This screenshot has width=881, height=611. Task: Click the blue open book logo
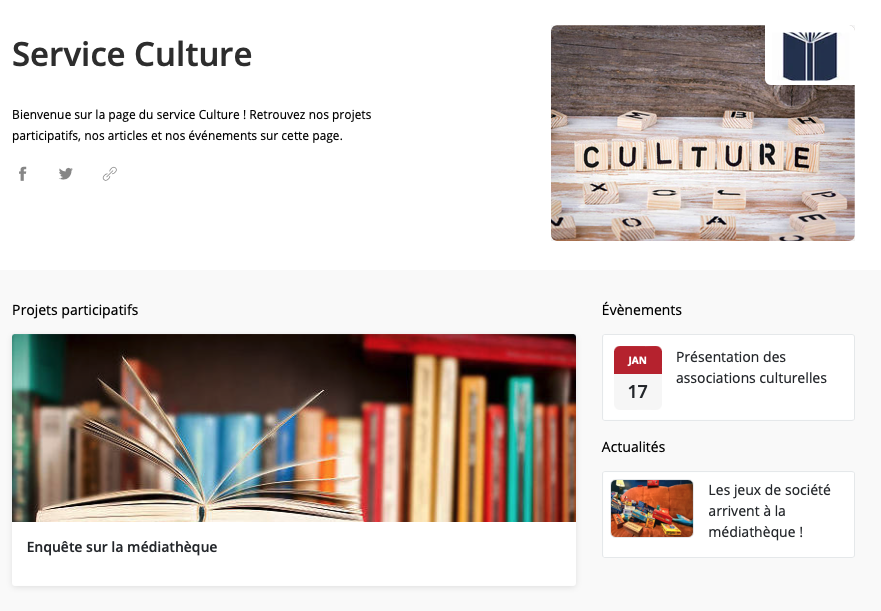click(x=810, y=56)
